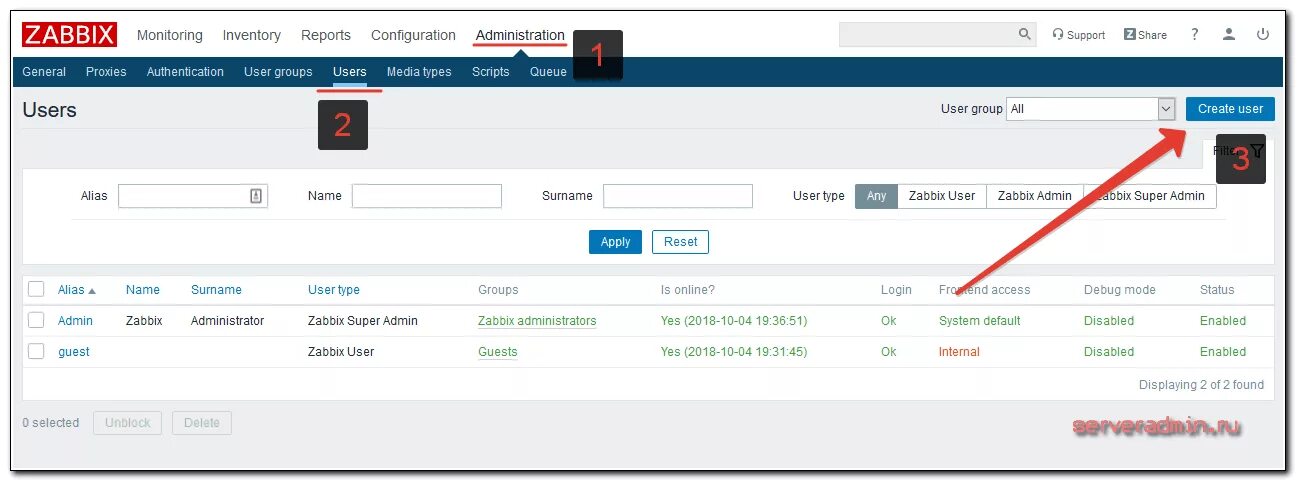Select Zabbix Admin type filter
Screen dimensions: 1297x482
[1035, 196]
